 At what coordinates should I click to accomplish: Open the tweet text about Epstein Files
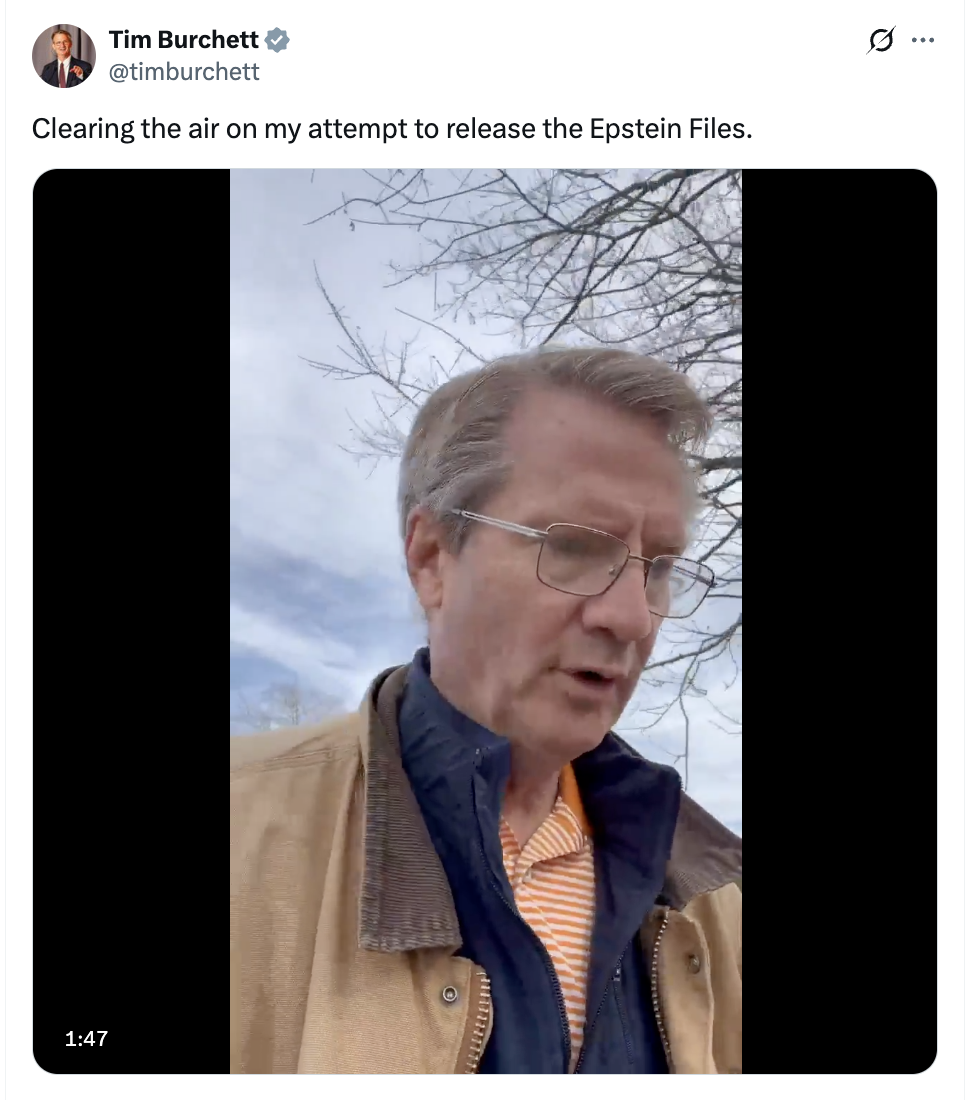(x=392, y=129)
